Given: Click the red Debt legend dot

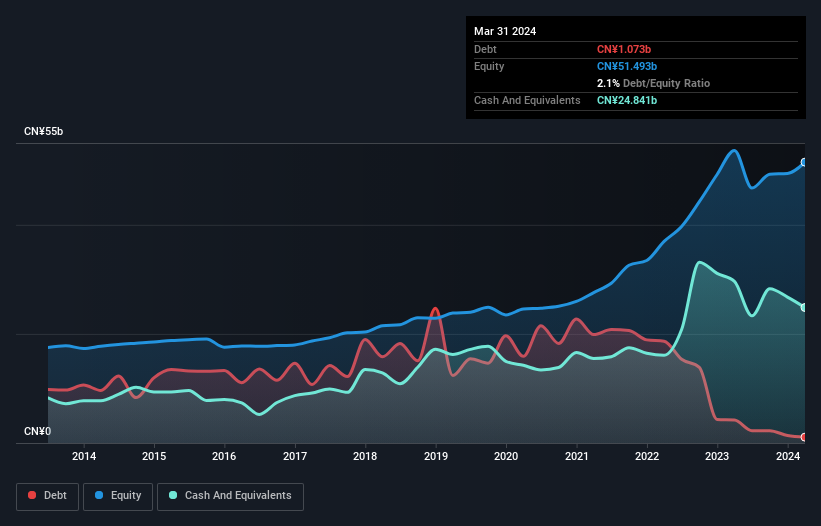Looking at the screenshot, I should 32,495.
